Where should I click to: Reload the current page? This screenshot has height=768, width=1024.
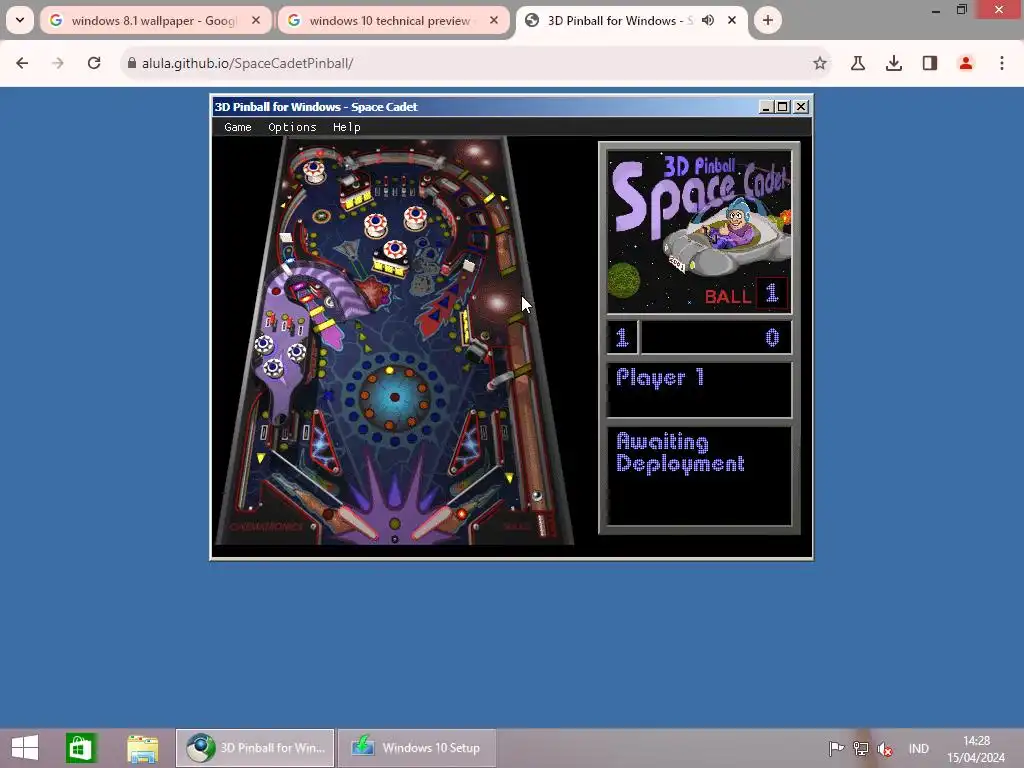point(94,63)
